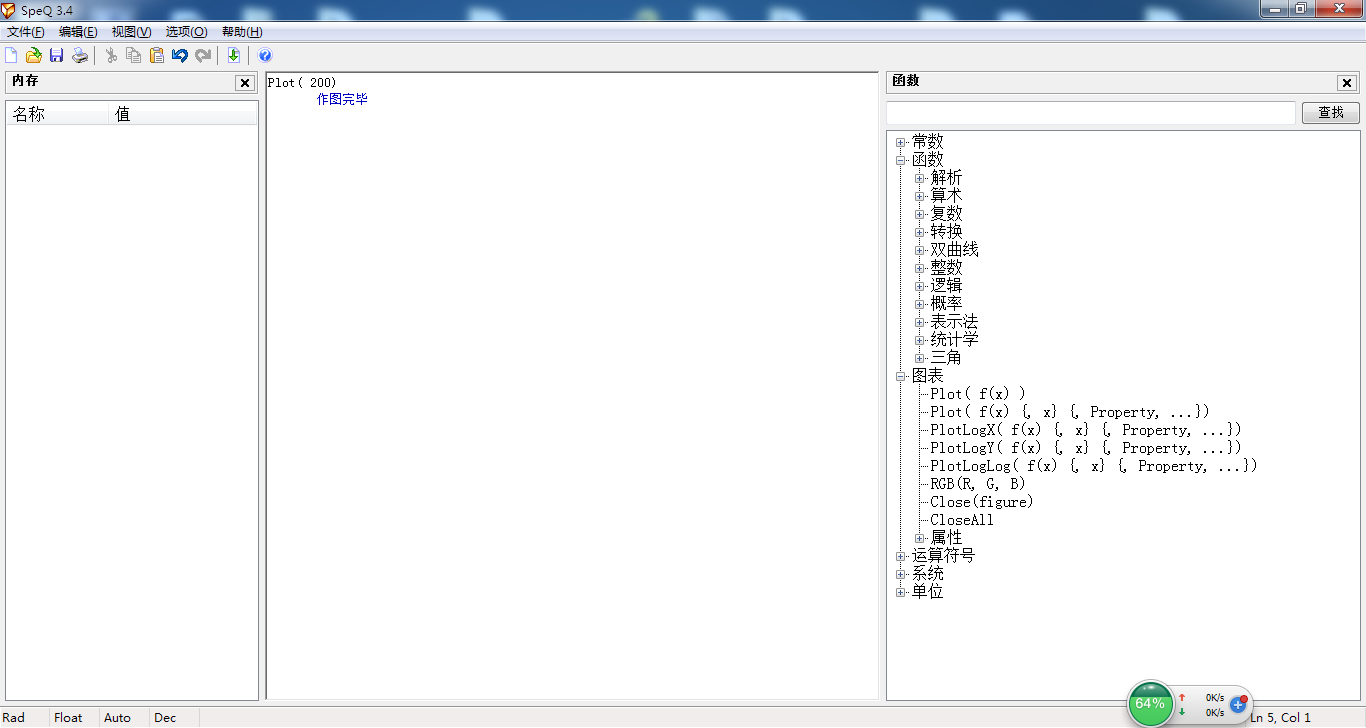
Task: Open the 文件(F) menu
Action: tap(26, 32)
